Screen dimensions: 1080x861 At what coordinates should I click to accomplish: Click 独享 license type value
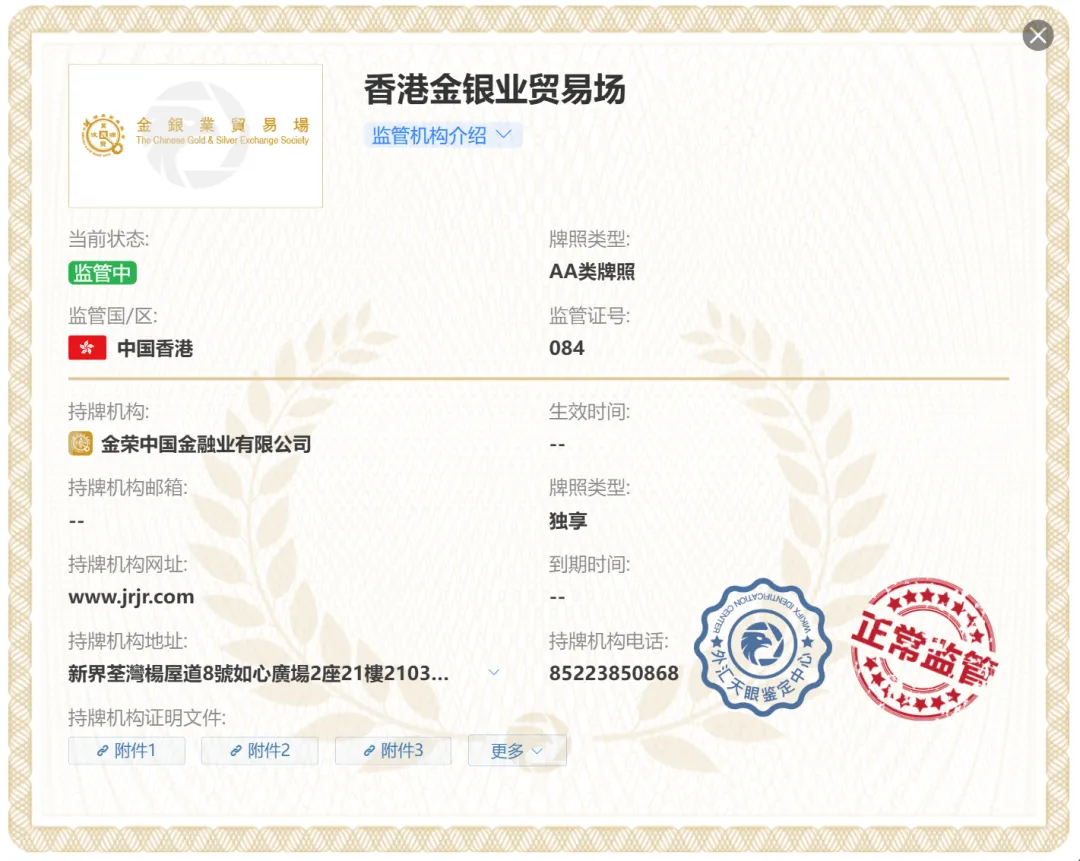tap(568, 521)
